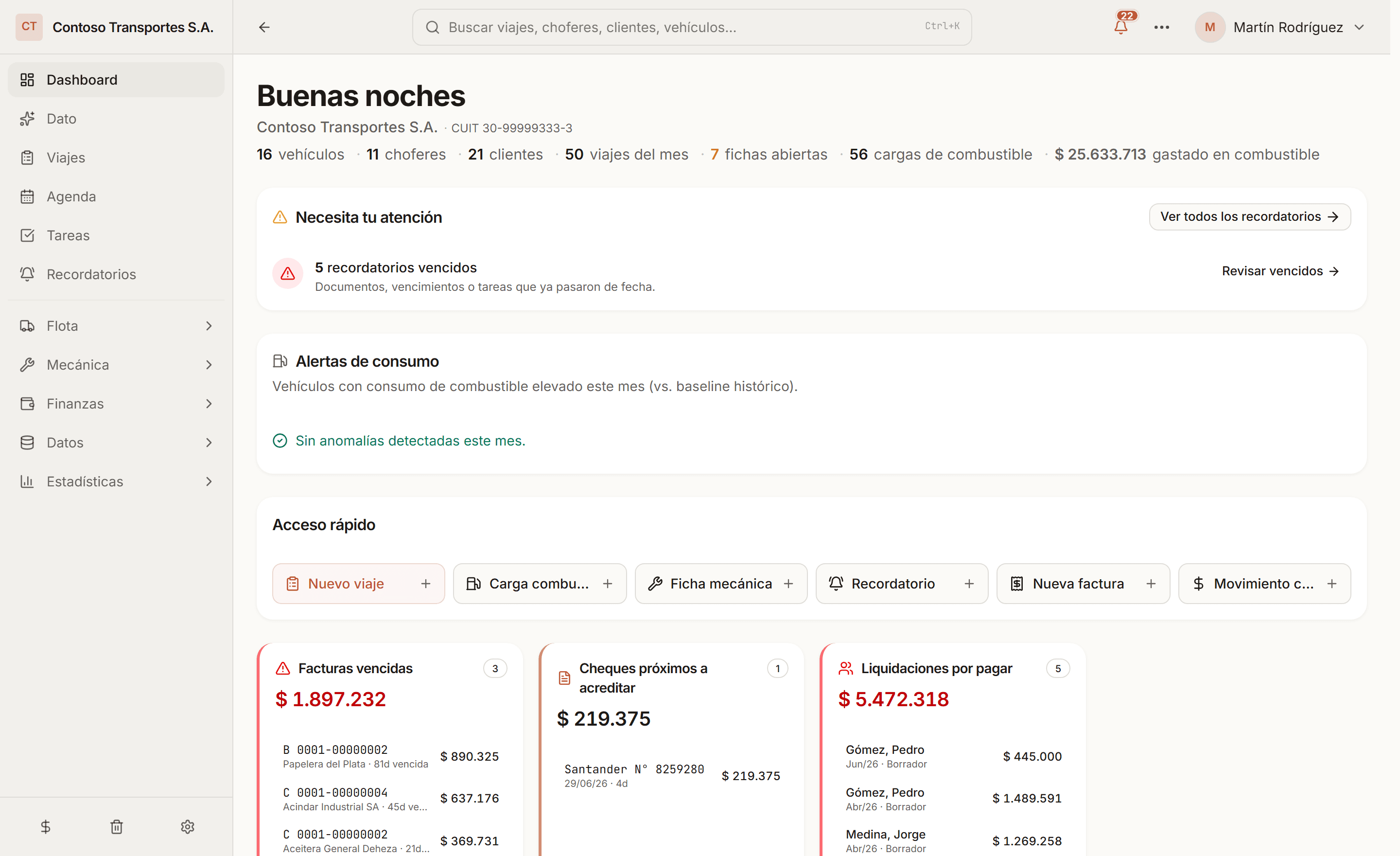1400x856 pixels.
Task: Click the document icon on Cheques próximos card
Action: [x=564, y=678]
